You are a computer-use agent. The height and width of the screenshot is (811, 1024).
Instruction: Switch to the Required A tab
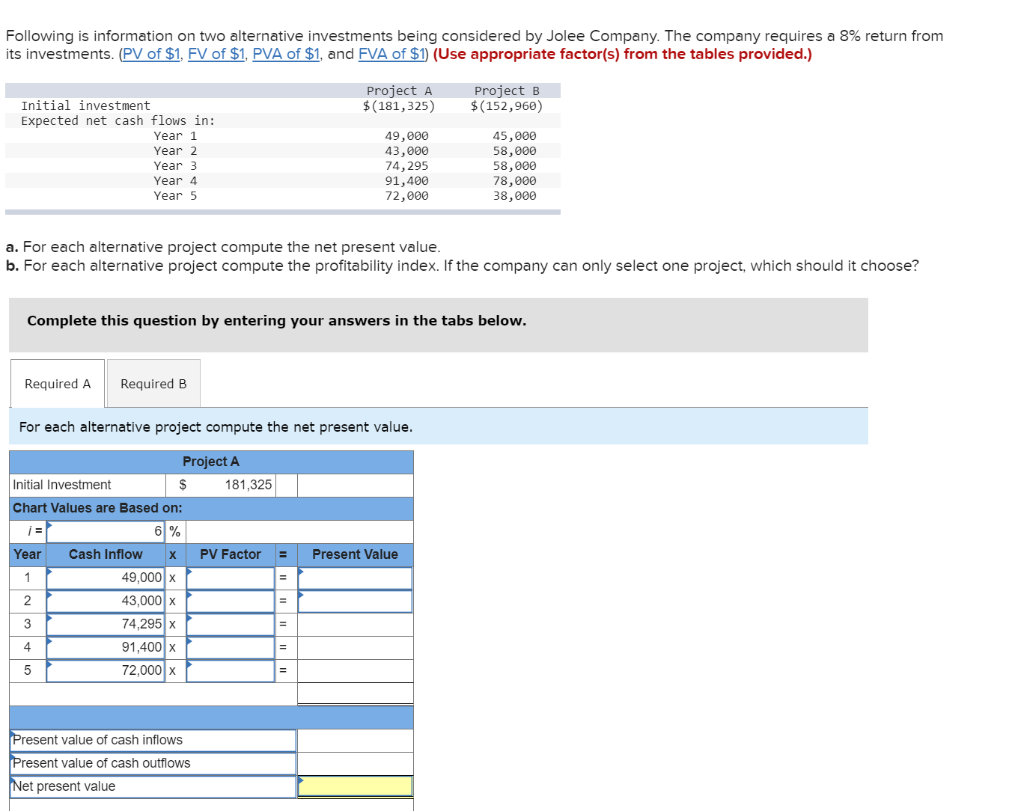point(57,384)
